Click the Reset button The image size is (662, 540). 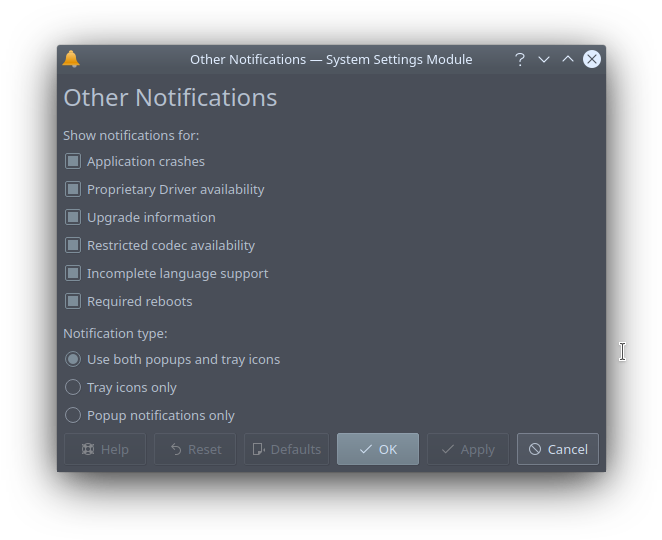(195, 449)
